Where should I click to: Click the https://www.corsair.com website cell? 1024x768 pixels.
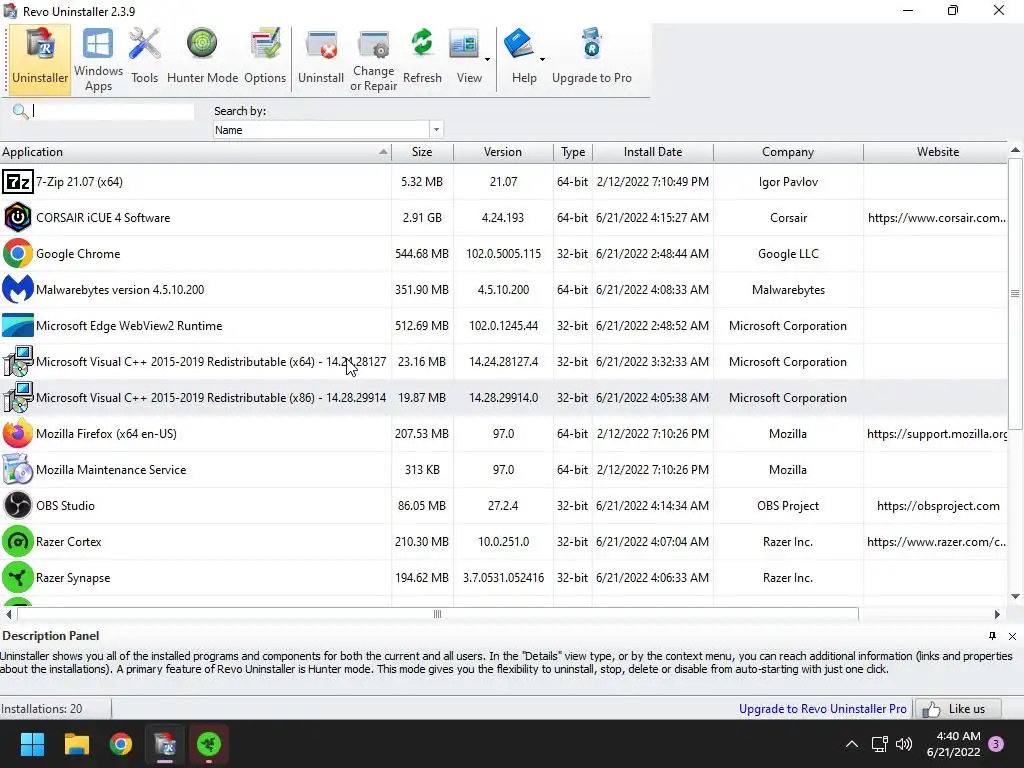936,217
